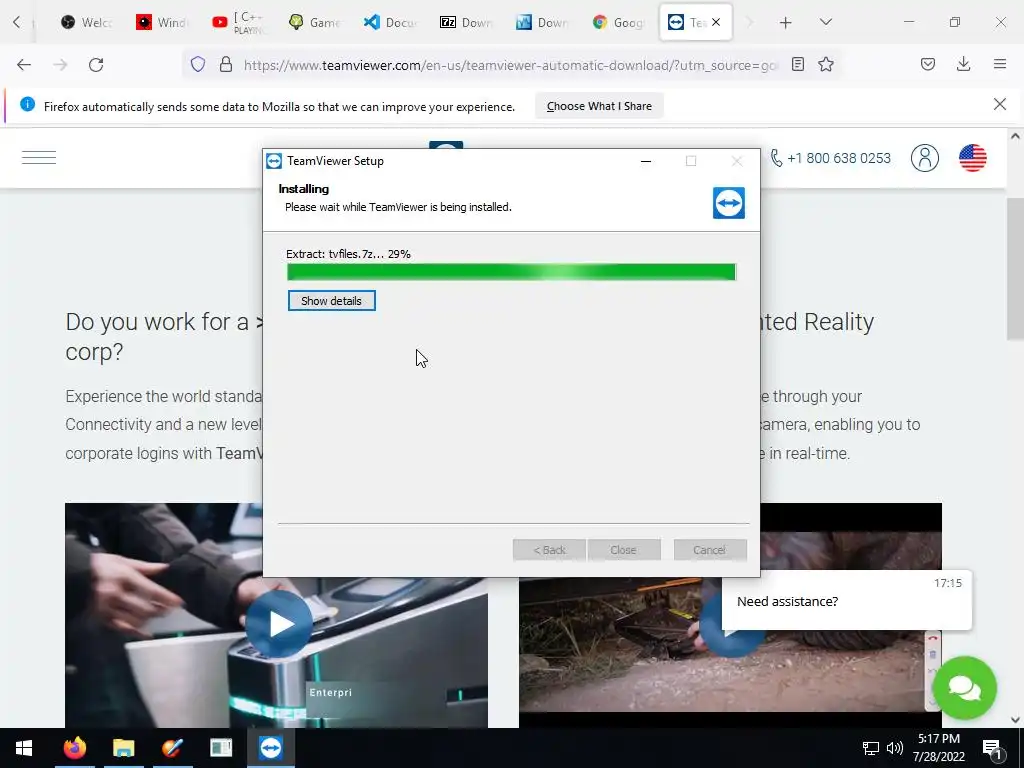Open Firefox application menu
Viewport: 1024px width, 768px height.
tap(1000, 64)
